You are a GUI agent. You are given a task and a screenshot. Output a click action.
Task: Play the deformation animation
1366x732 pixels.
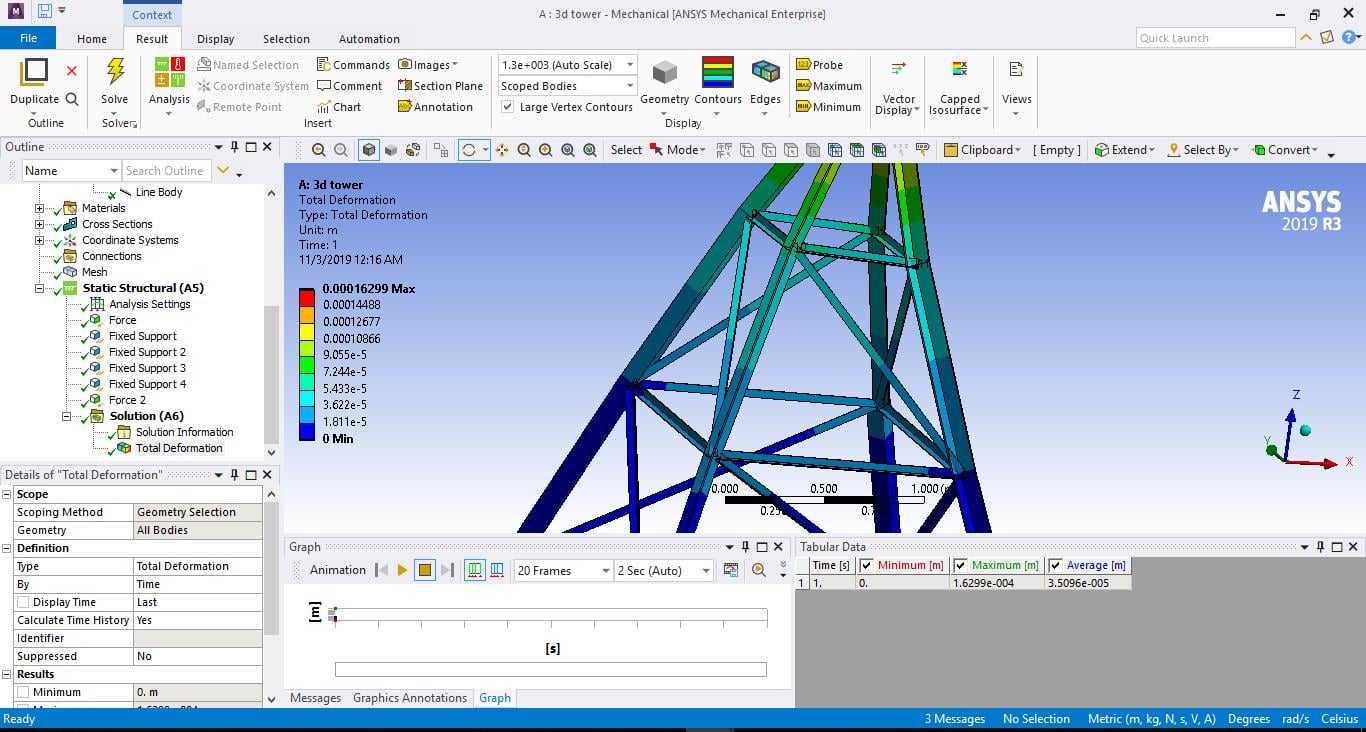pos(403,570)
